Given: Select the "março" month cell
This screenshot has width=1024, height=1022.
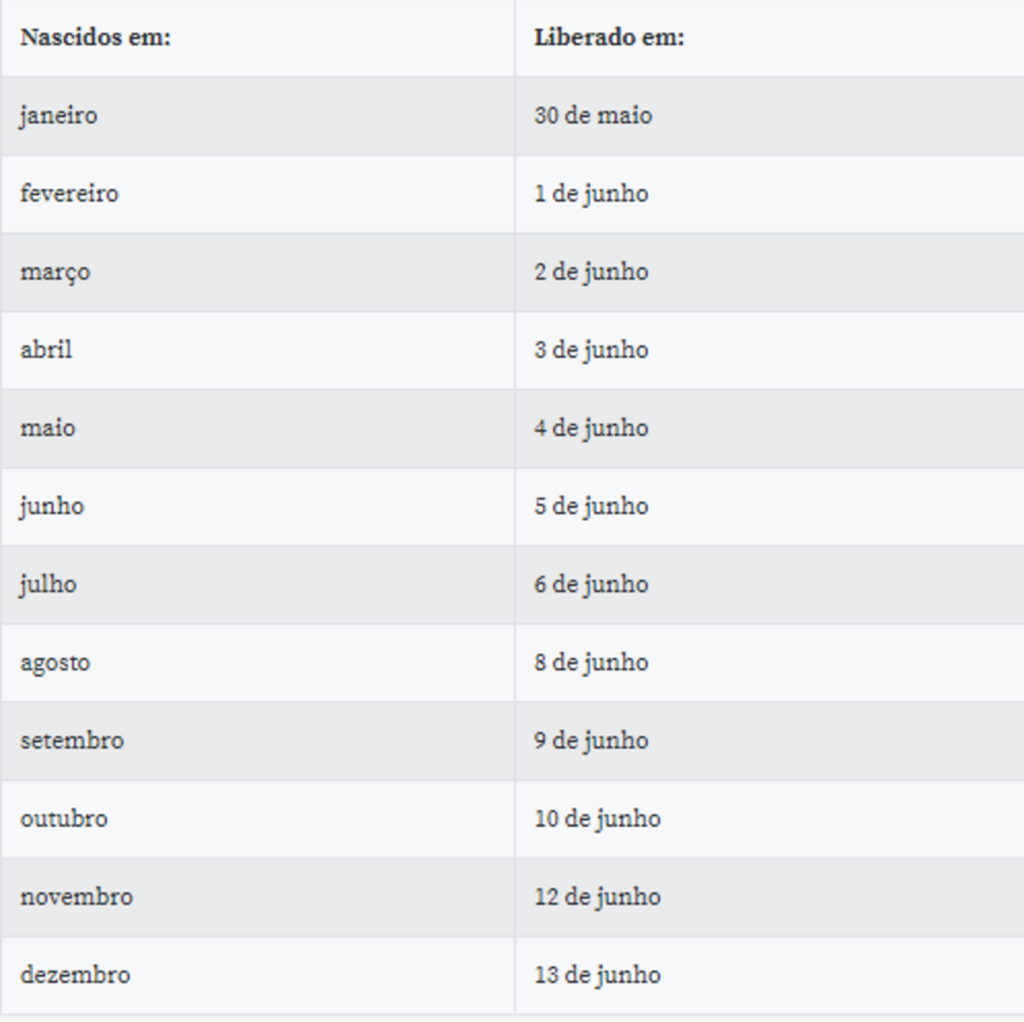Looking at the screenshot, I should pyautogui.click(x=55, y=272).
